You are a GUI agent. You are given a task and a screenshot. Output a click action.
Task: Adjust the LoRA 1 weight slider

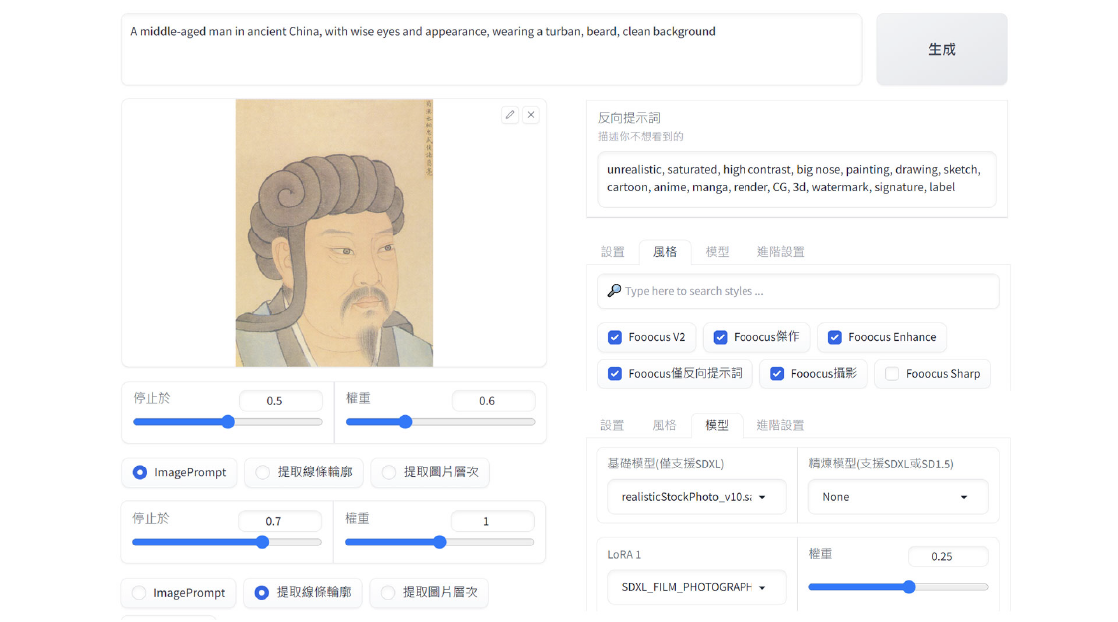pos(909,587)
